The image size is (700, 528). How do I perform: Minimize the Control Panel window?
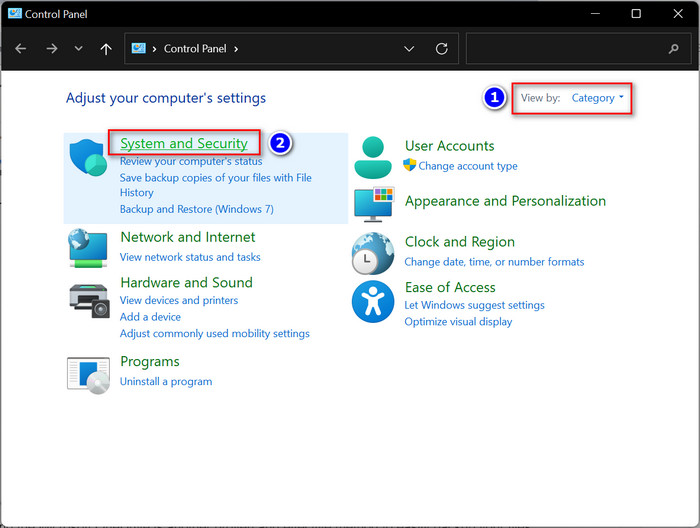(595, 13)
